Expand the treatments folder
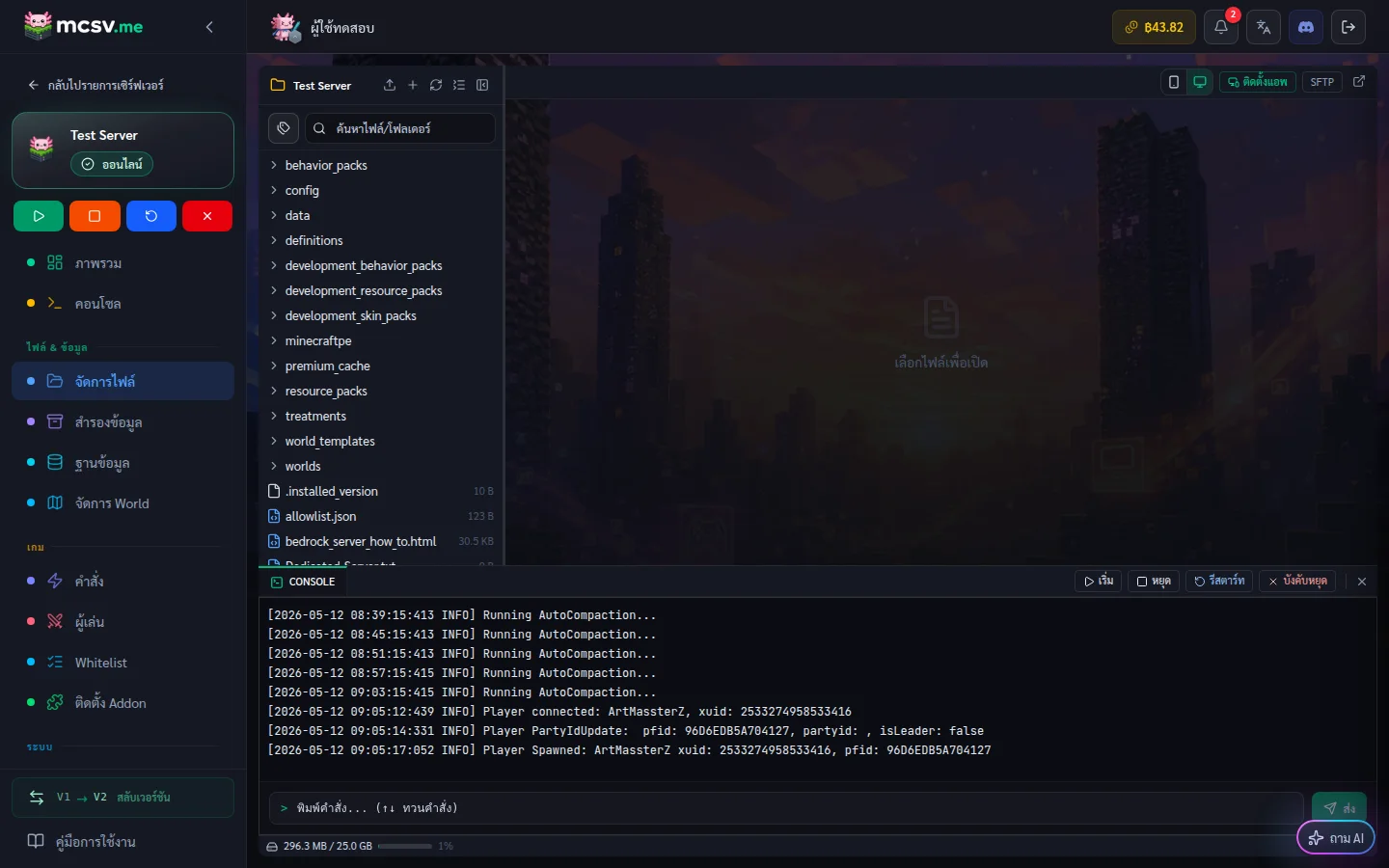The height and width of the screenshot is (868, 1389). pyautogui.click(x=382, y=416)
